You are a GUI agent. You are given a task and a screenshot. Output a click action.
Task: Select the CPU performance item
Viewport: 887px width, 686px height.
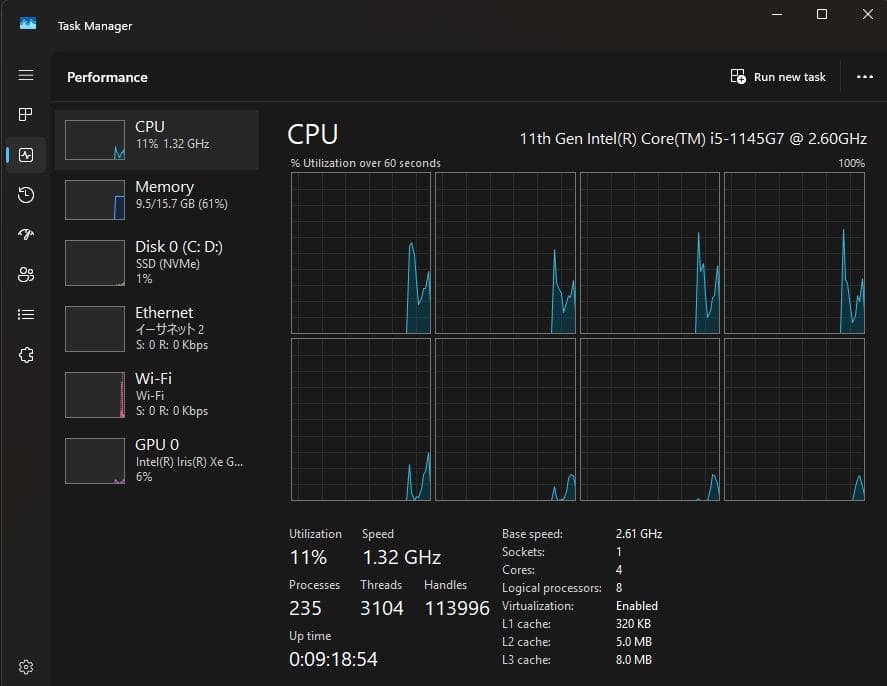157,139
